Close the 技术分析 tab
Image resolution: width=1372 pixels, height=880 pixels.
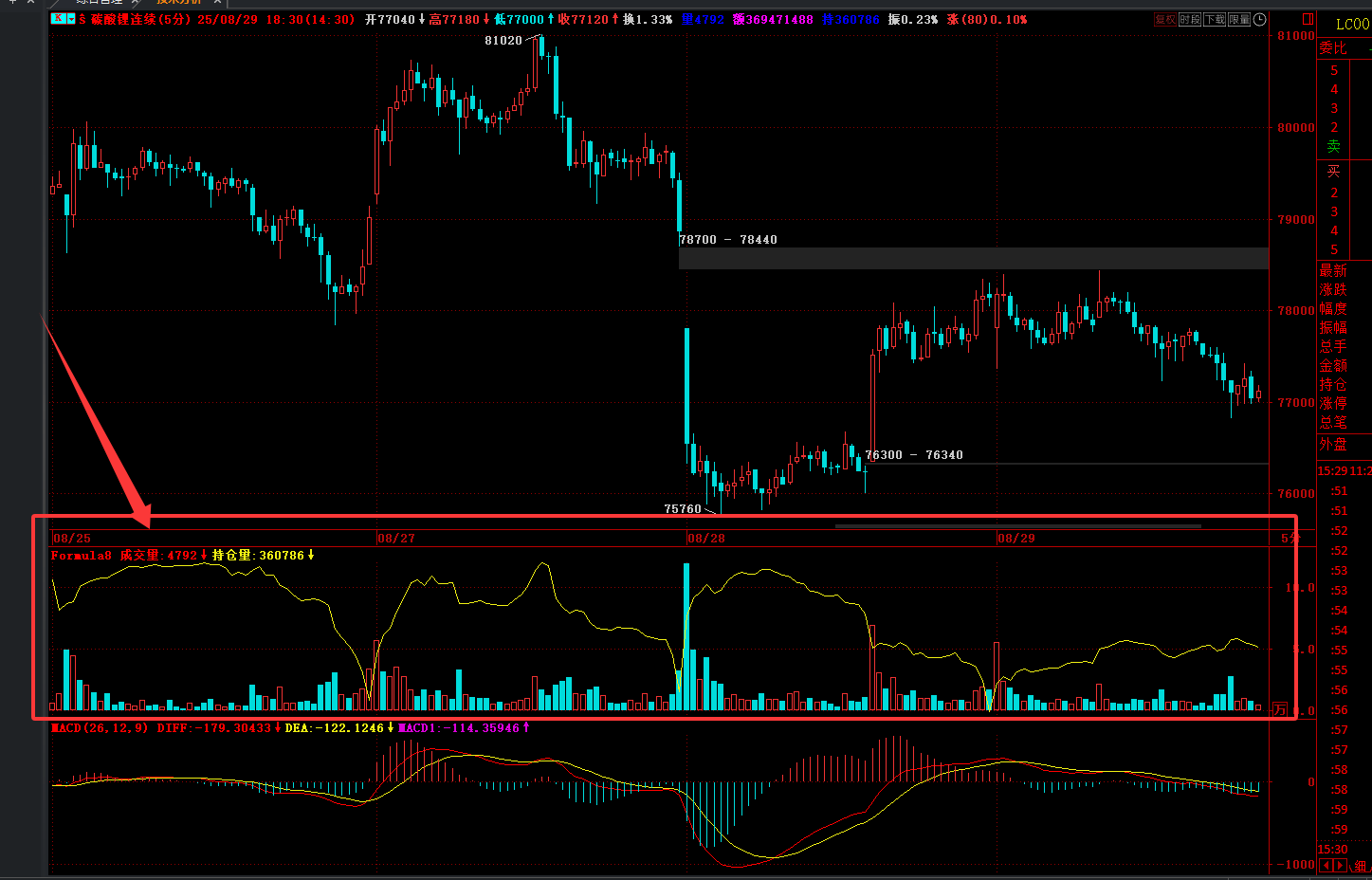(x=217, y=2)
